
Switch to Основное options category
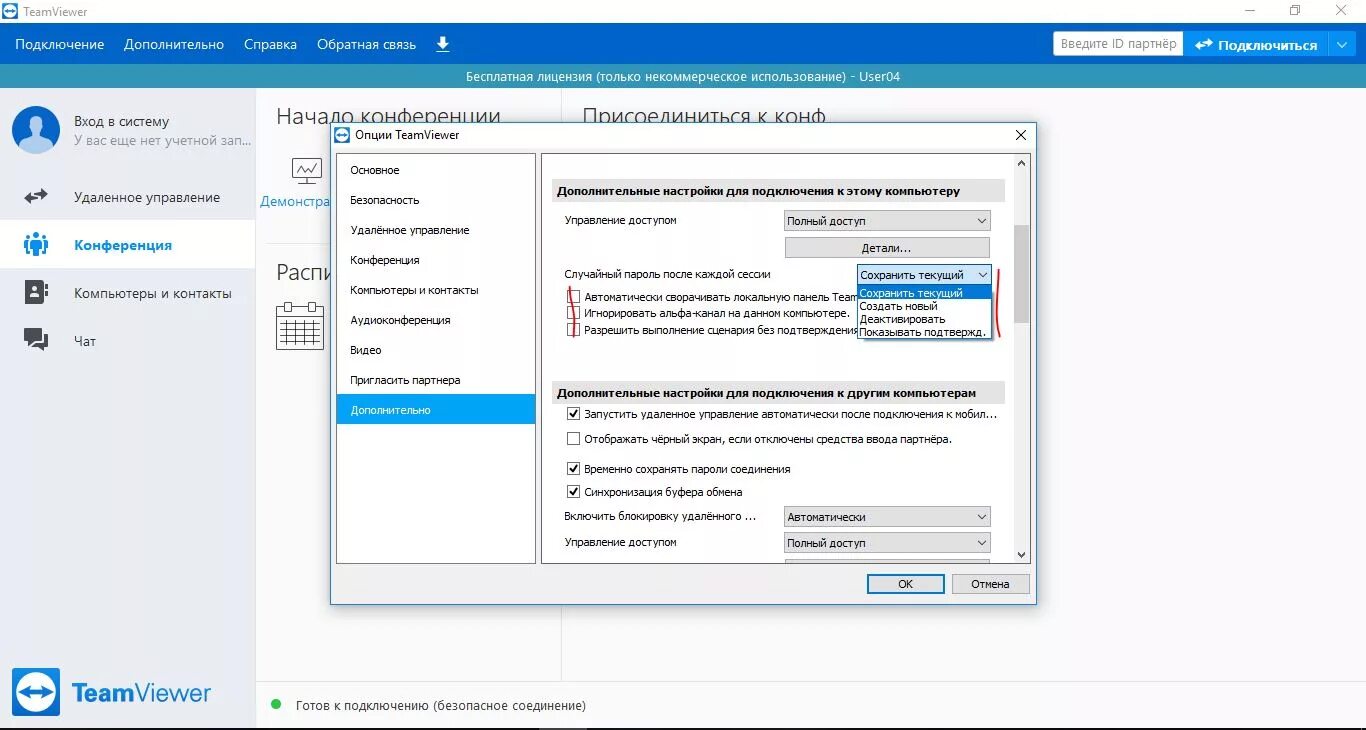coord(436,170)
